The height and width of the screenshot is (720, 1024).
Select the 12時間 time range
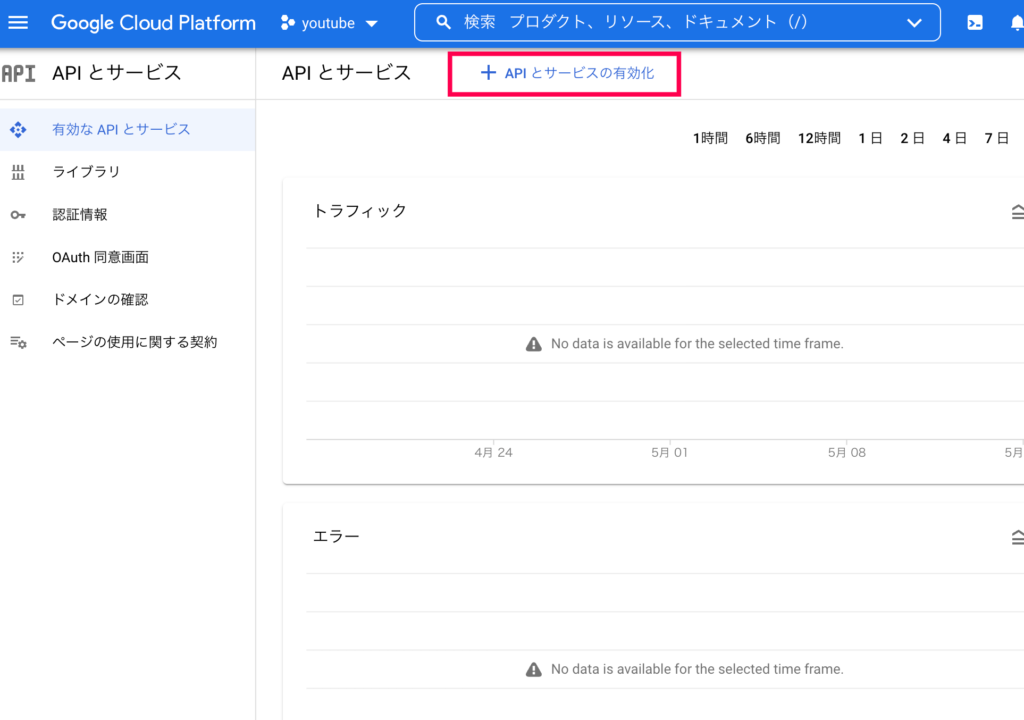tap(819, 138)
